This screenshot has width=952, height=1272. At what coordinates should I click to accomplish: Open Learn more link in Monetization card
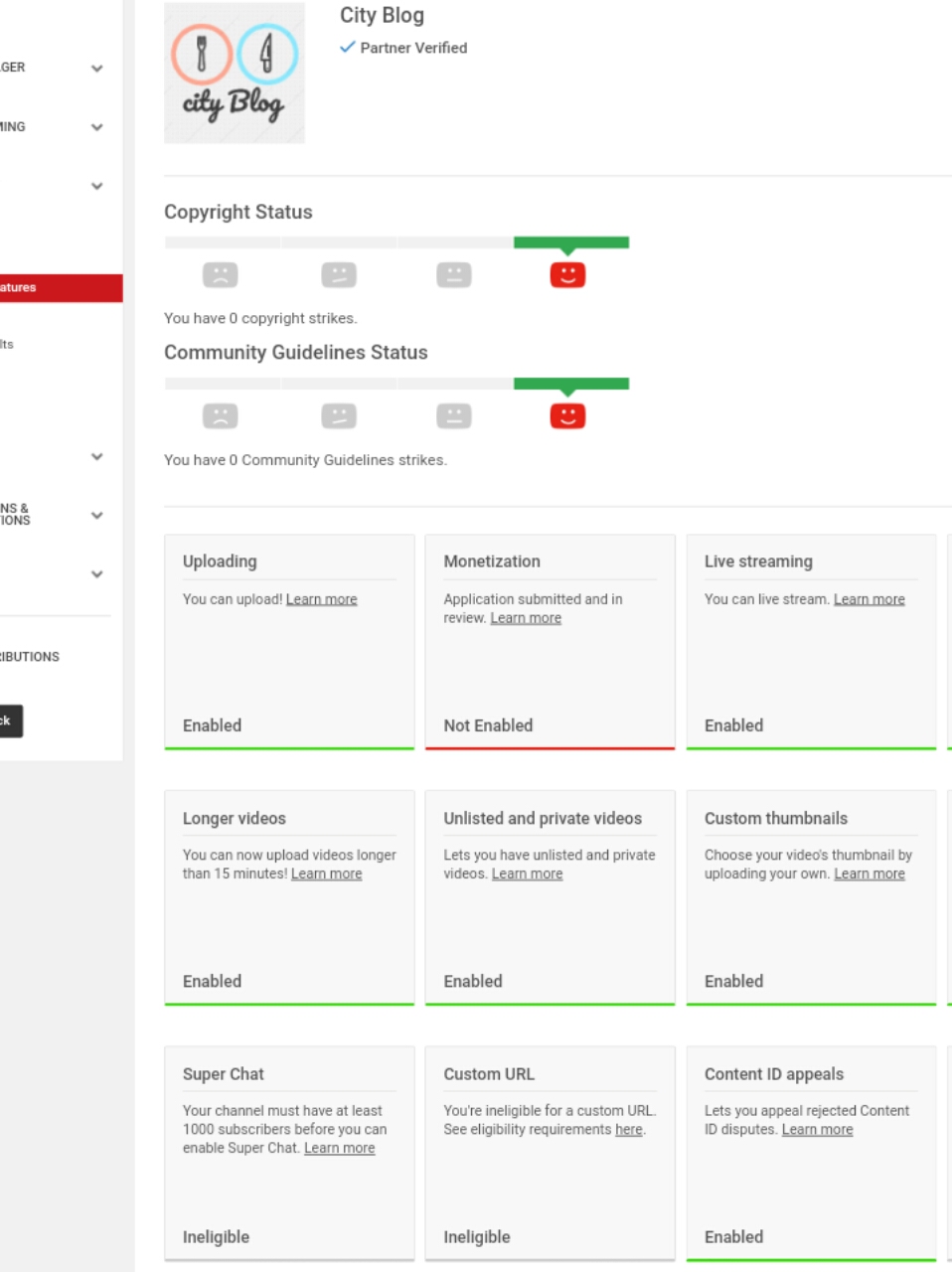pos(526,618)
